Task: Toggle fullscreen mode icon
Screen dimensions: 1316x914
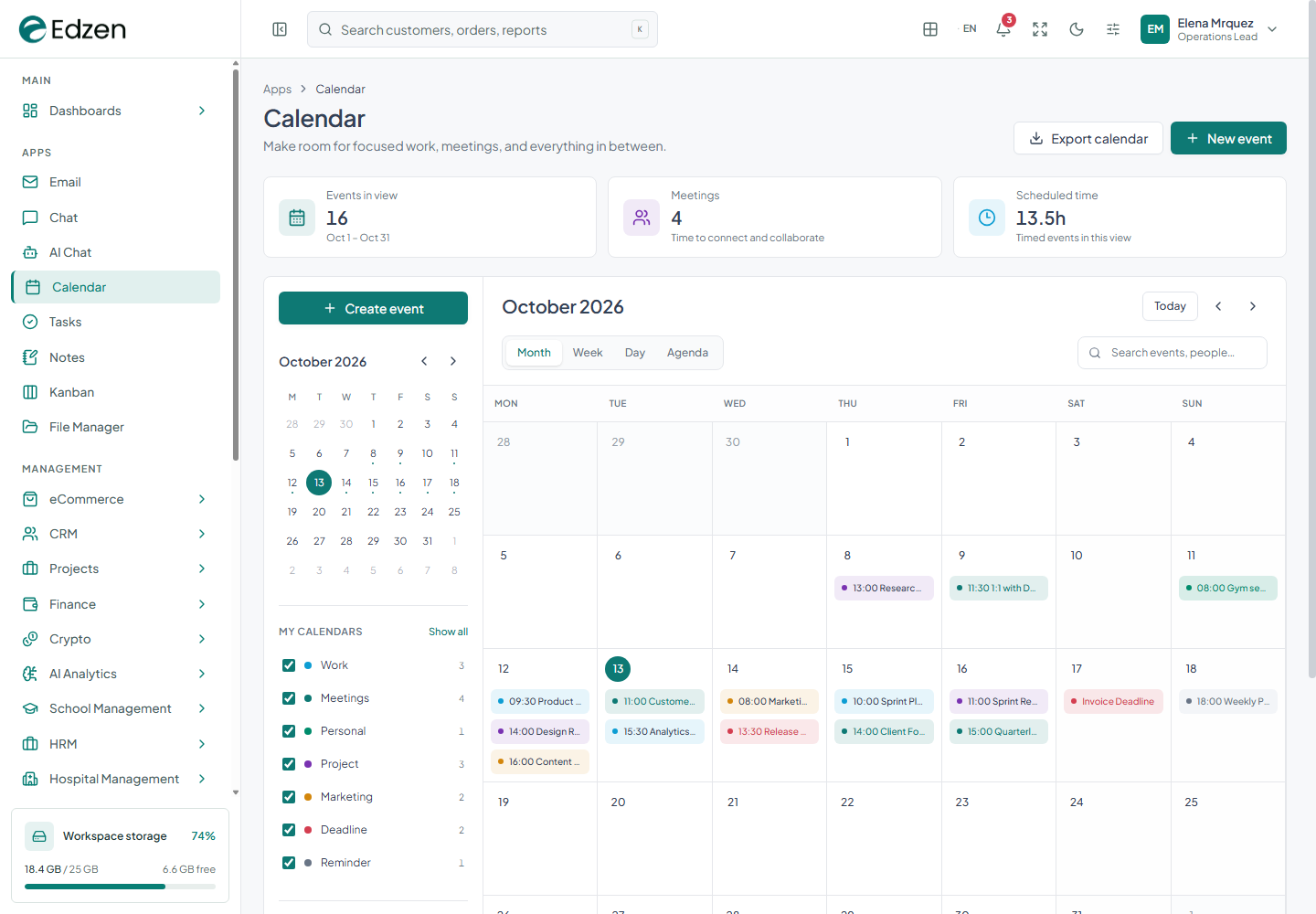Action: point(1040,29)
